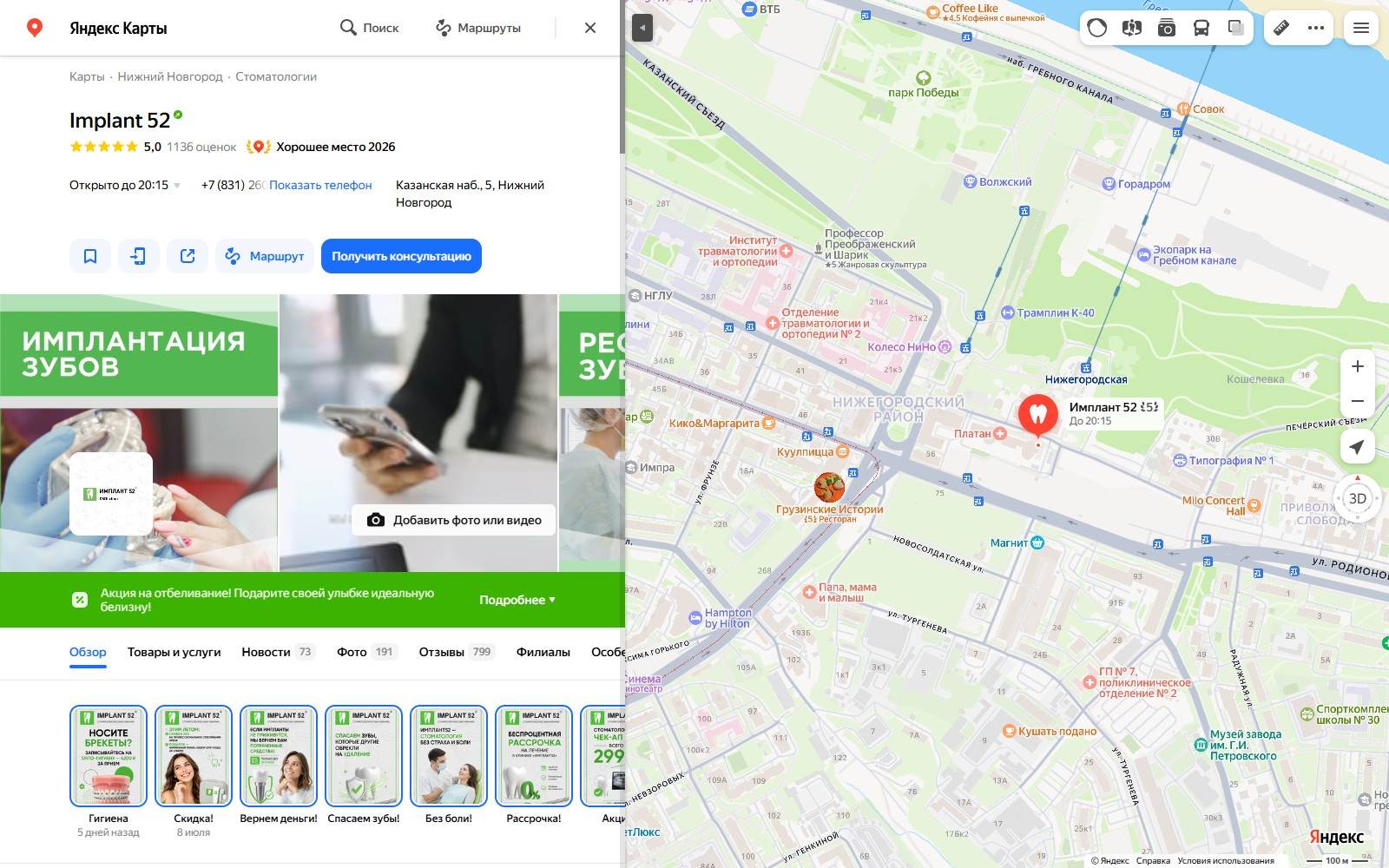Image resolution: width=1389 pixels, height=868 pixels.
Task: Select Трамплин К-40 map point
Action: (1008, 312)
